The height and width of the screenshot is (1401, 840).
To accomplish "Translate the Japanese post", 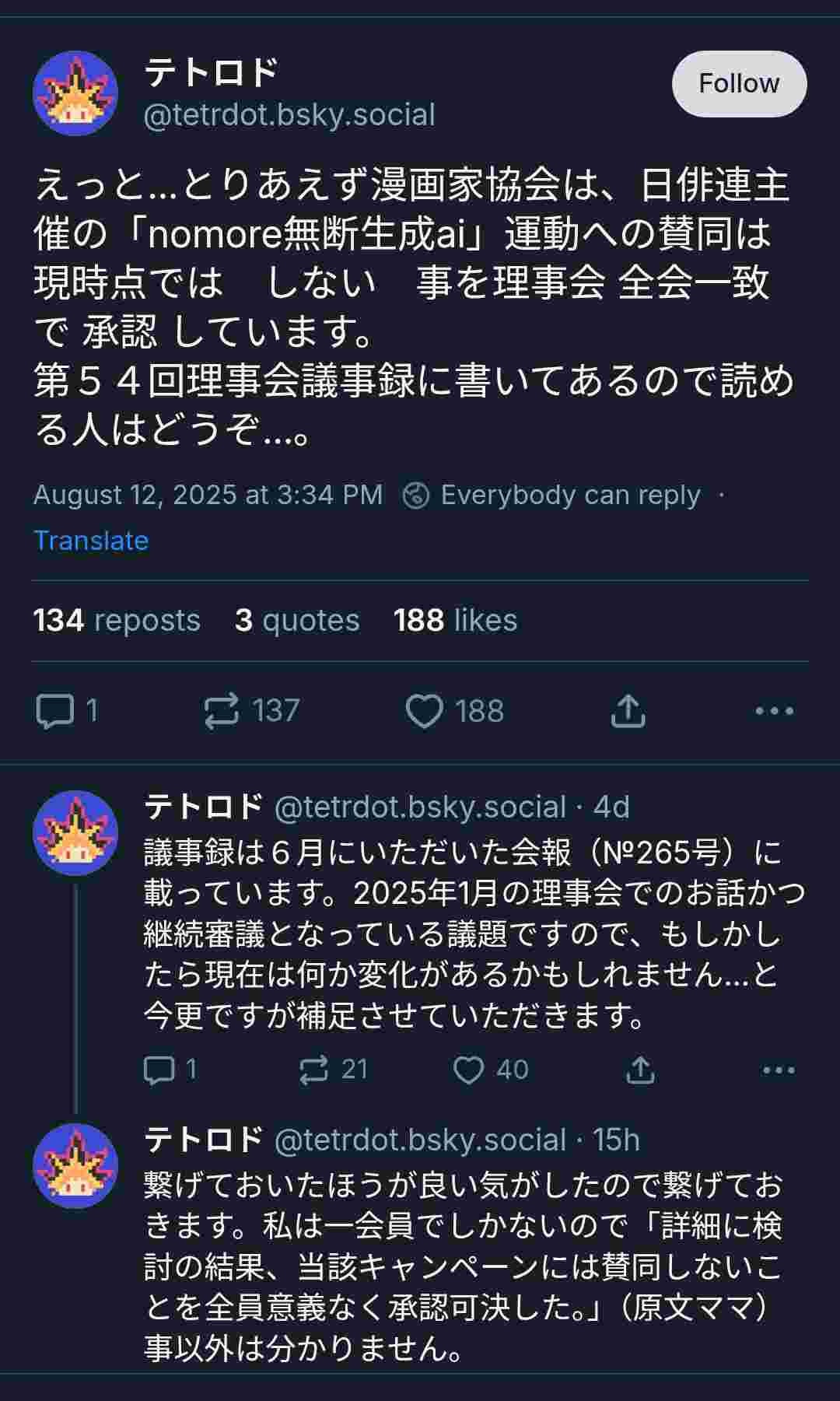I will (91, 541).
